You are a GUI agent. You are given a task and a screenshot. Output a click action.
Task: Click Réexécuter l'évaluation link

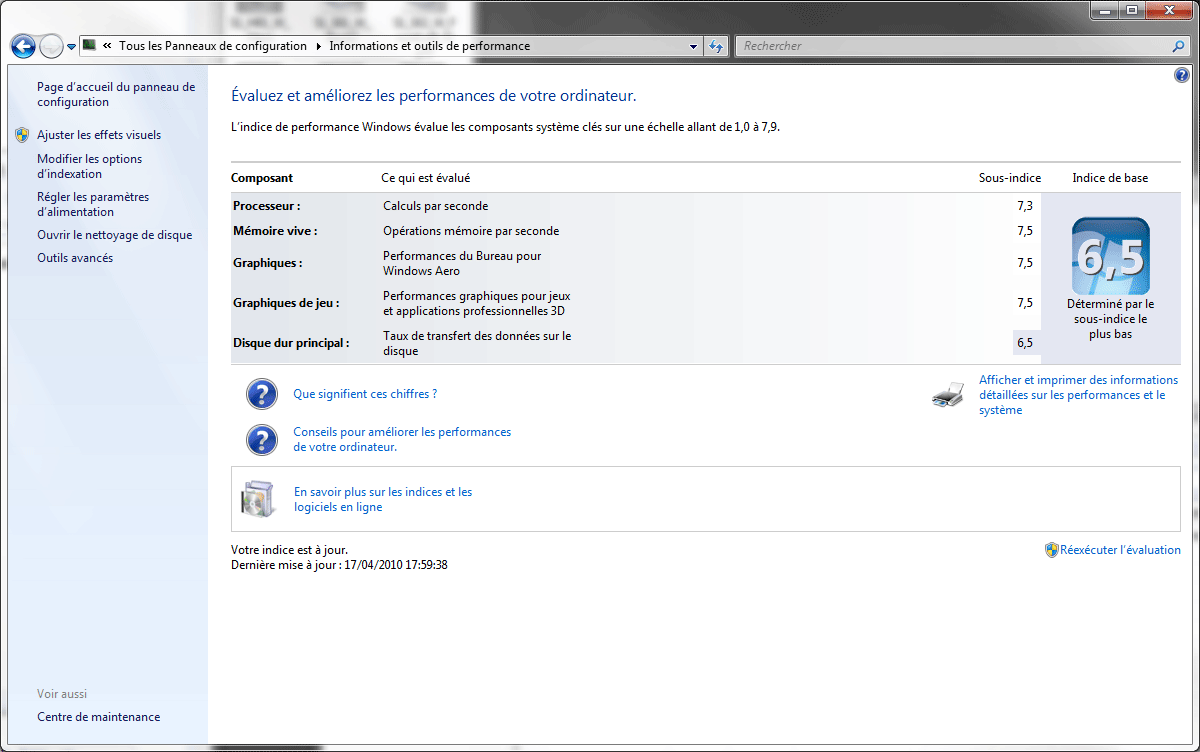click(1120, 550)
